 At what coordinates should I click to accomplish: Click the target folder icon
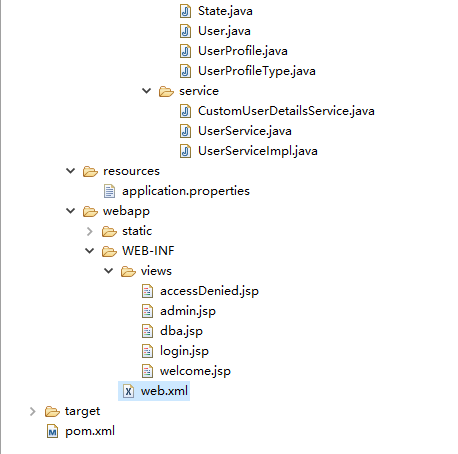coord(52,411)
